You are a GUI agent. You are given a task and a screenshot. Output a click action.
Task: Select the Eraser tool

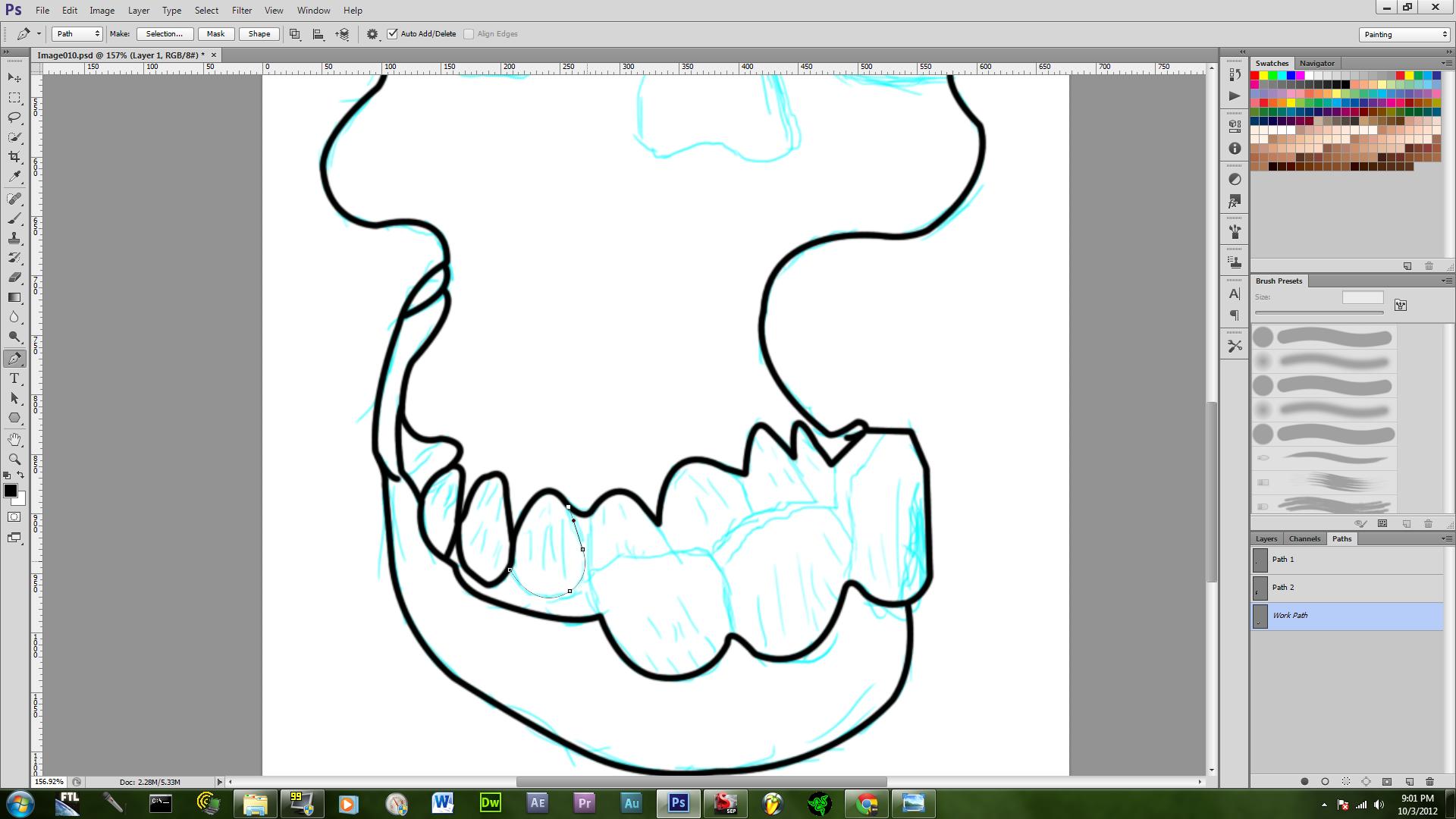coord(14,278)
